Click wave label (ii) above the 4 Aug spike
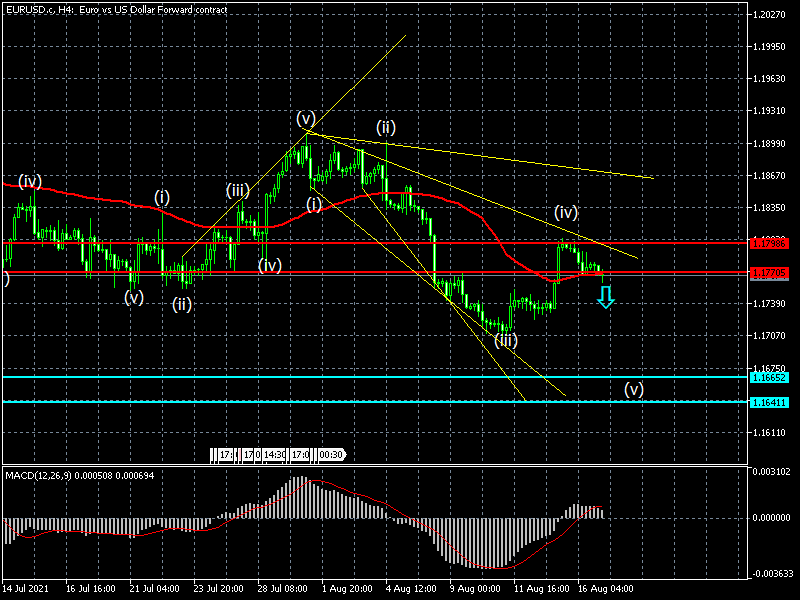This screenshot has width=800, height=600. (x=386, y=127)
